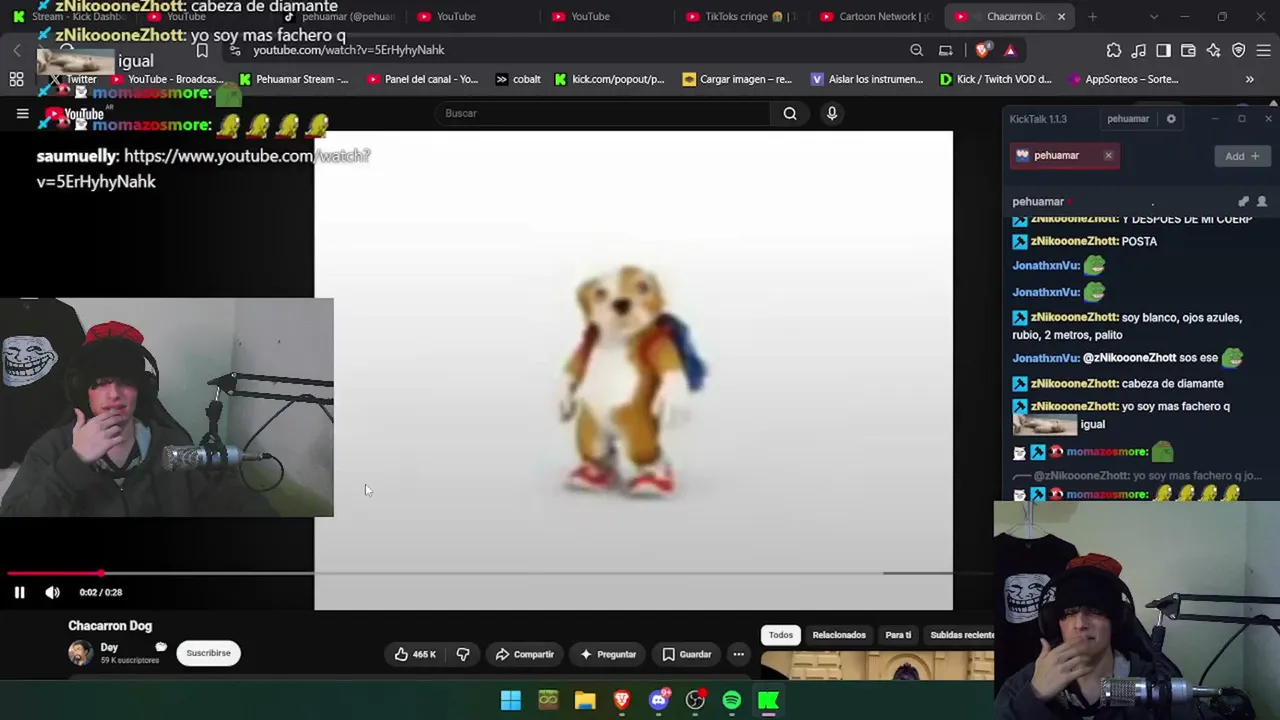Open the browser Extensions puzzle icon

click(1114, 50)
